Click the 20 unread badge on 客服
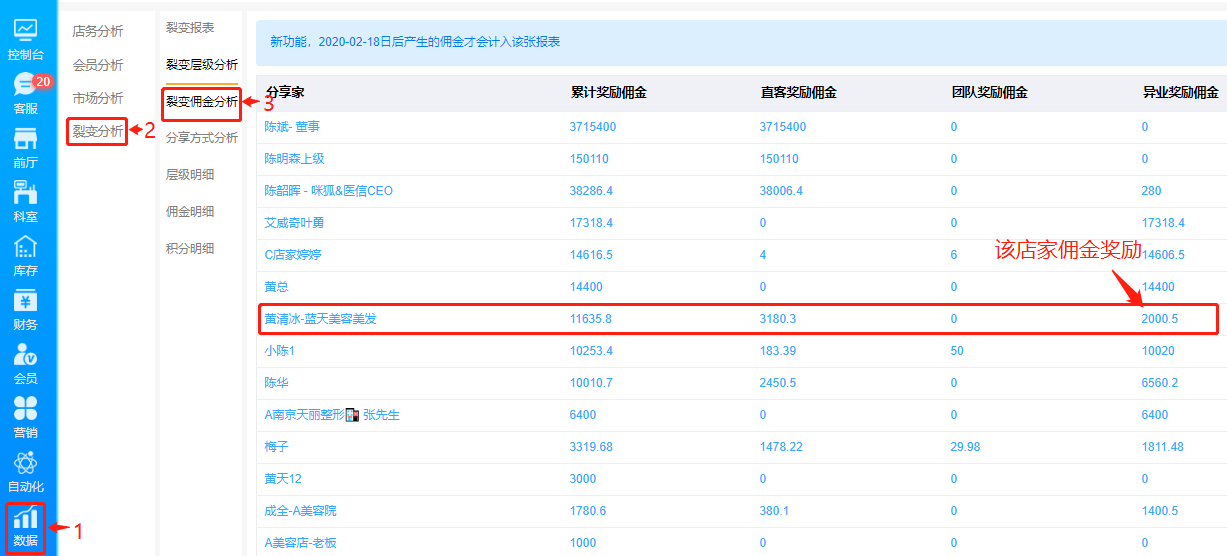This screenshot has height=556, width=1227. (42, 81)
